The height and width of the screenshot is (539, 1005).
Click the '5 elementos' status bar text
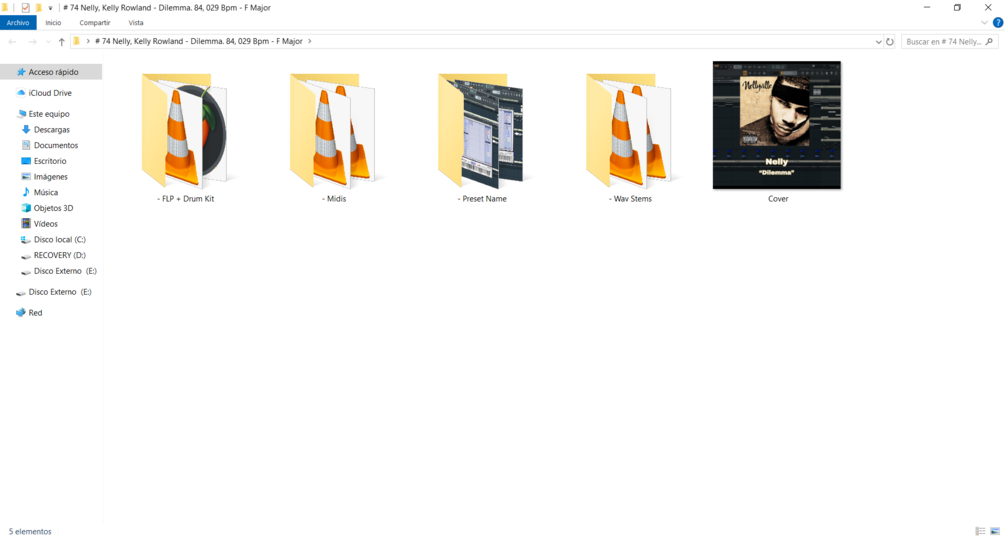point(30,531)
